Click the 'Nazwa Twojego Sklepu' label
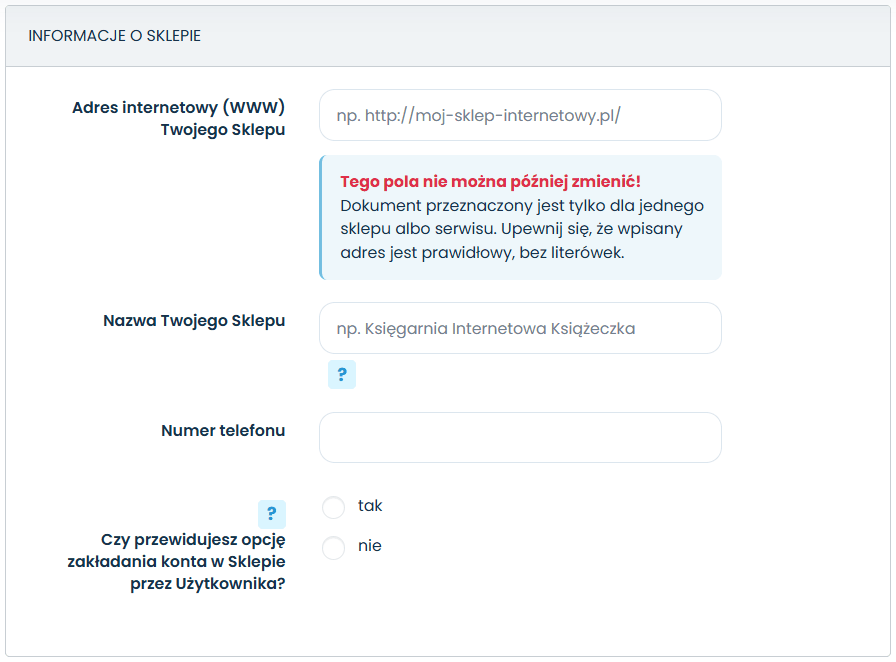 [194, 321]
